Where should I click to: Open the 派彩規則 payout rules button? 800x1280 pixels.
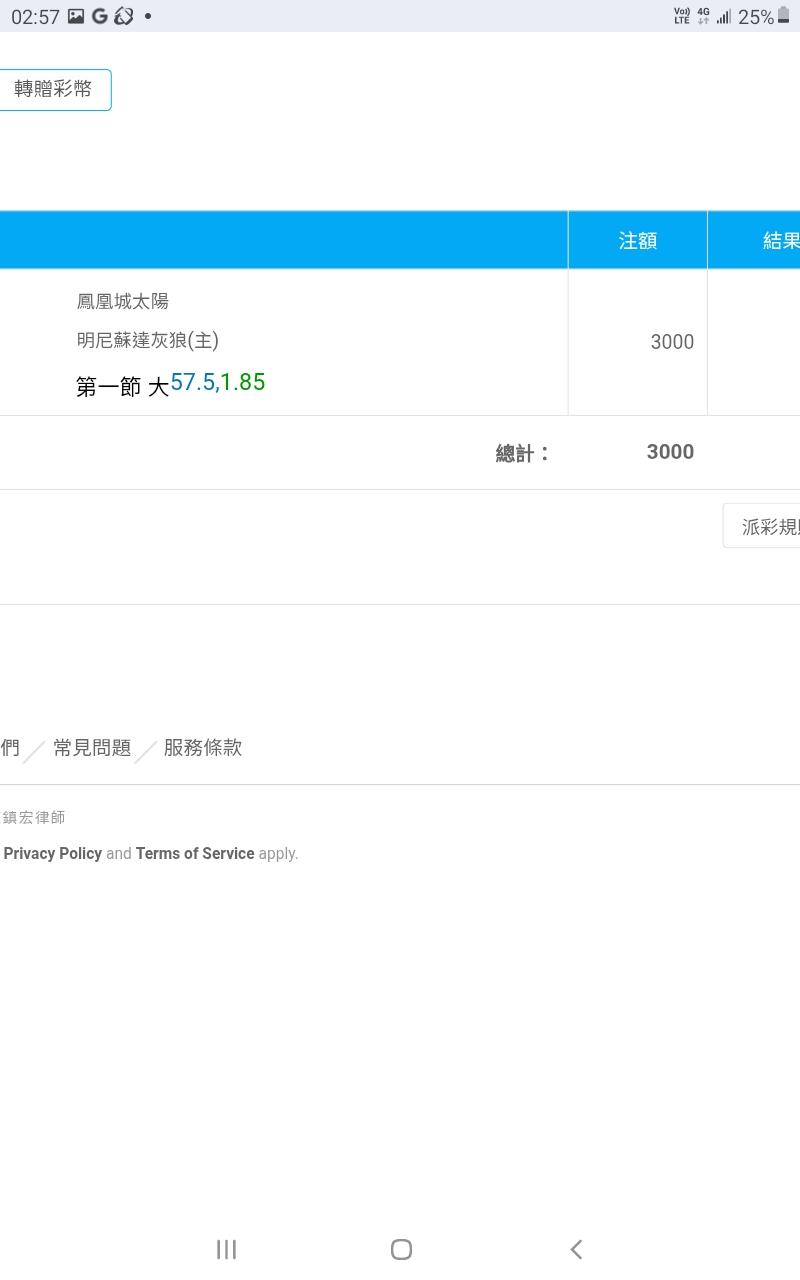765,526
